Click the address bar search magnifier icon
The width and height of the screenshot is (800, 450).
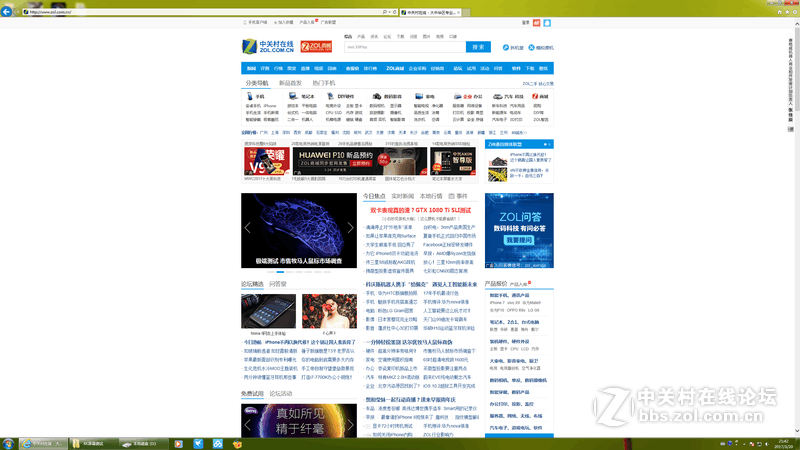384,12
